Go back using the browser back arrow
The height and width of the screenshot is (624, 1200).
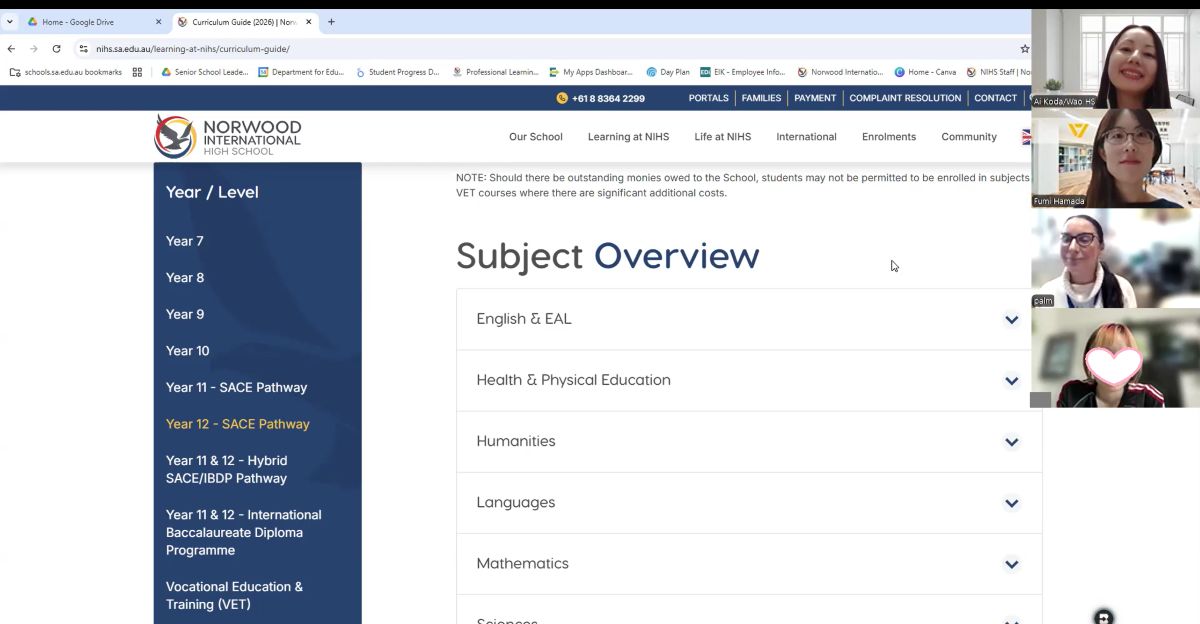[x=11, y=49]
